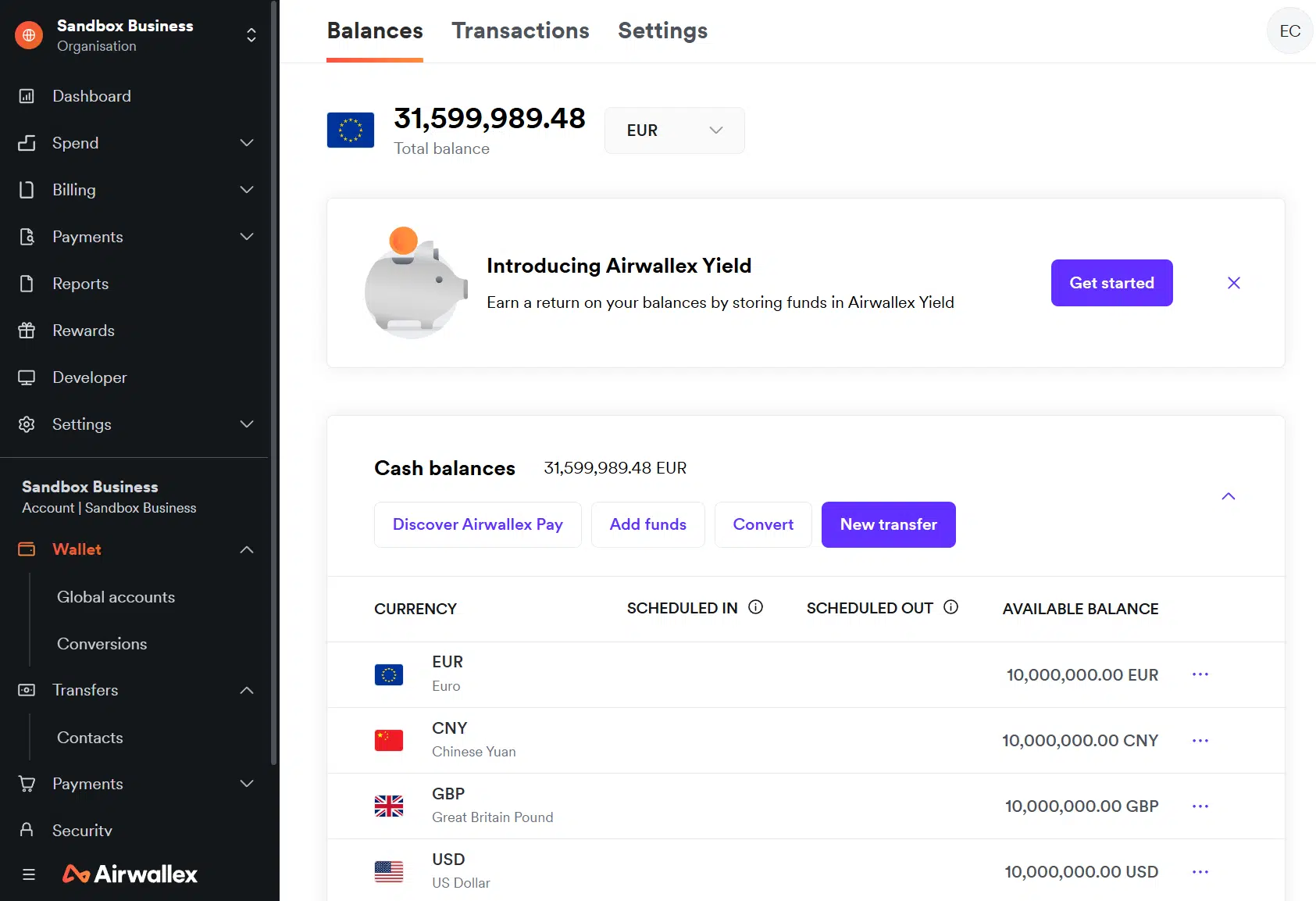Screen dimensions: 1316x901
Task: Click the Settings gear icon in sidebar
Action: pos(27,424)
